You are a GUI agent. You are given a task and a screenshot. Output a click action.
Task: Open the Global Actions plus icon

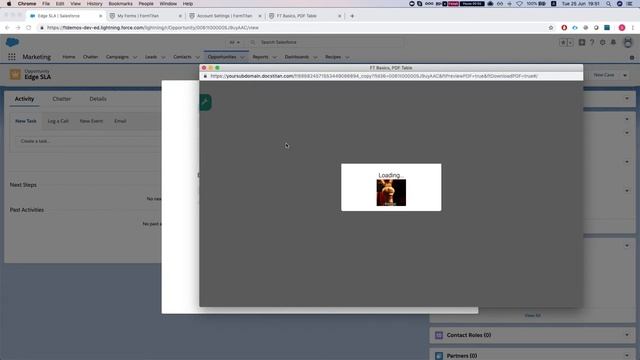pyautogui.click(x=582, y=42)
